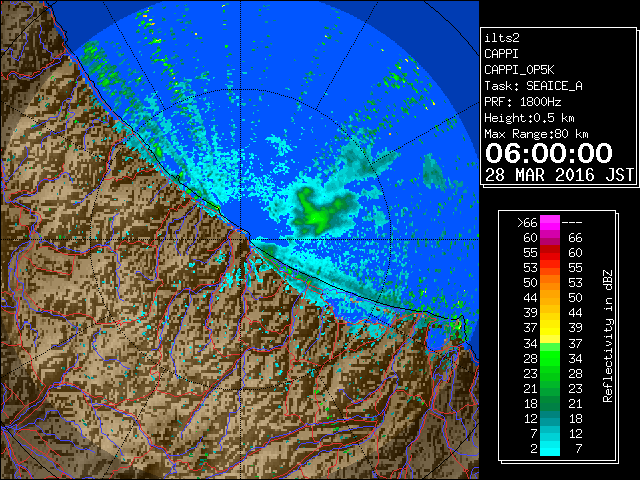Image resolution: width=640 pixels, height=480 pixels.
Task: Click the '>66' legend value label
Action: (527, 223)
